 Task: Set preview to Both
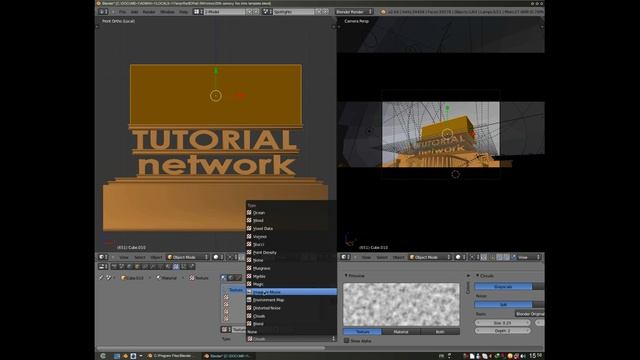click(x=440, y=331)
